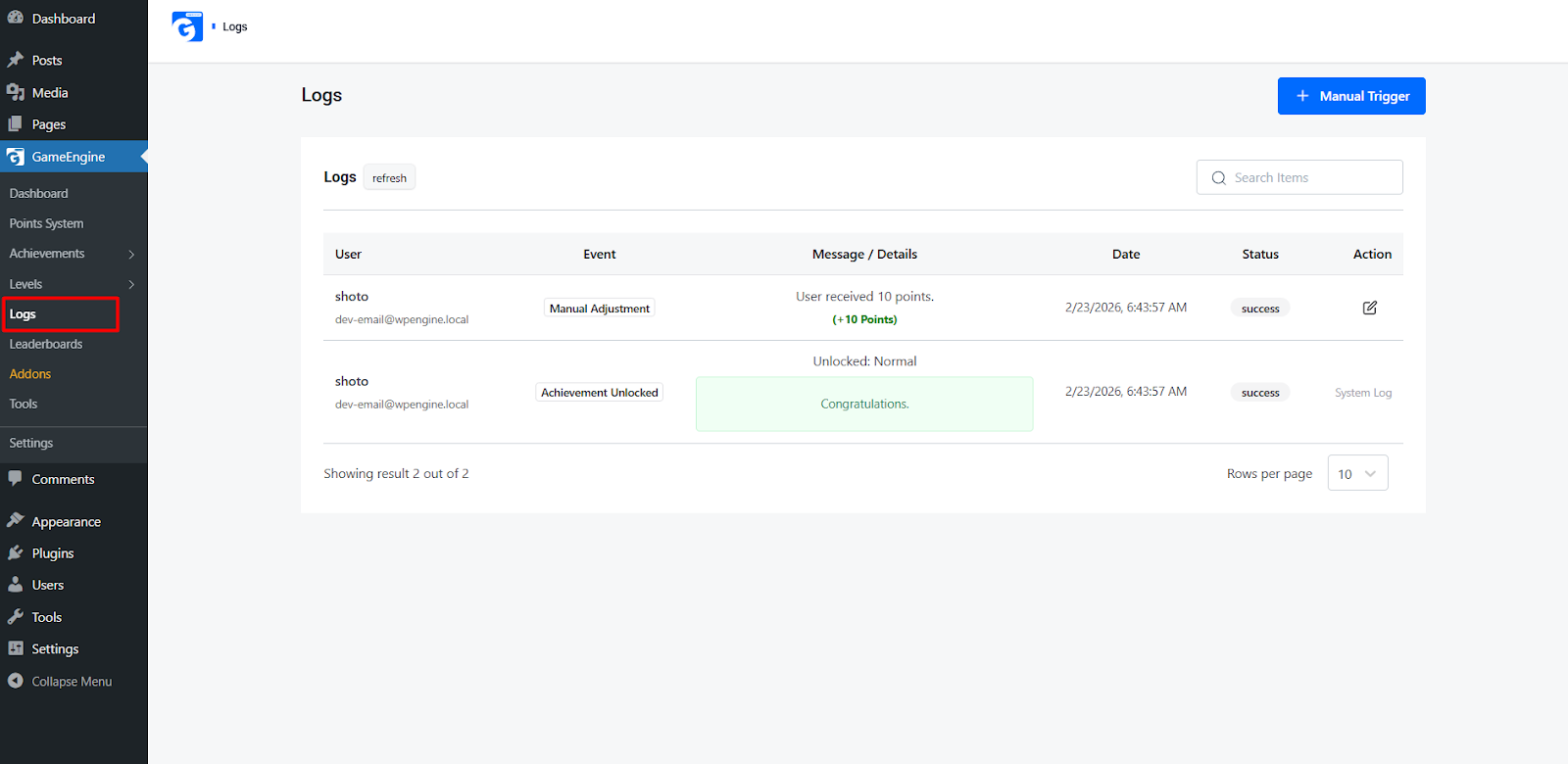Click the Posts pushpin icon
This screenshot has width=1568, height=764.
point(16,60)
